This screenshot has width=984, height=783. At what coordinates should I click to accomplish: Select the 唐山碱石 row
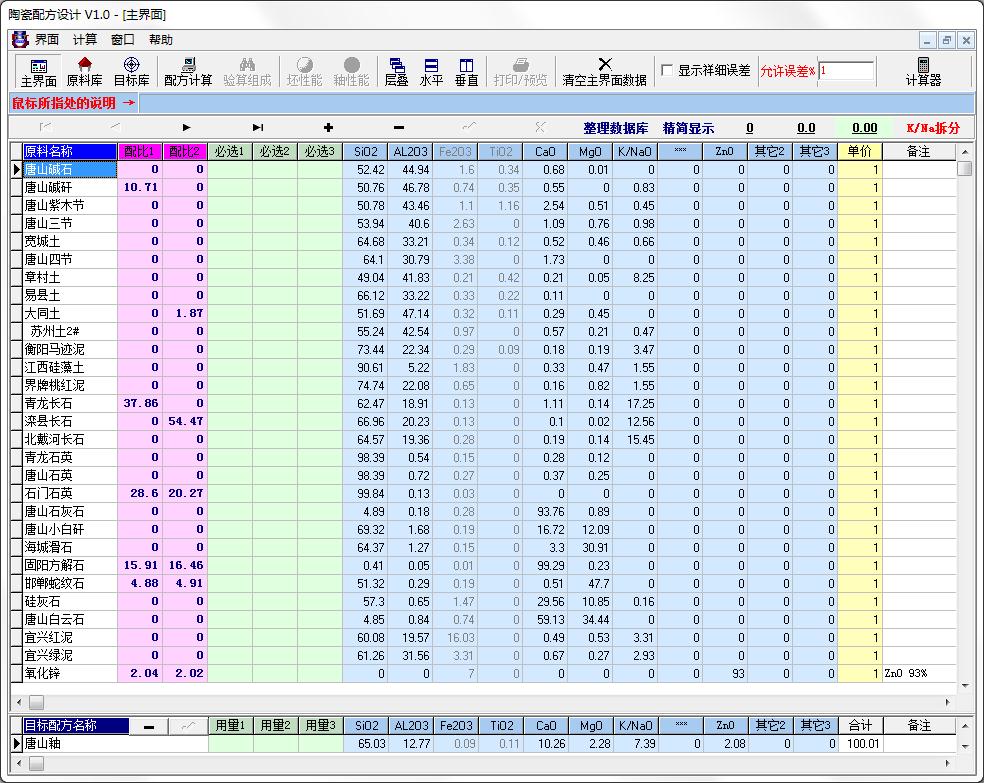484,169
